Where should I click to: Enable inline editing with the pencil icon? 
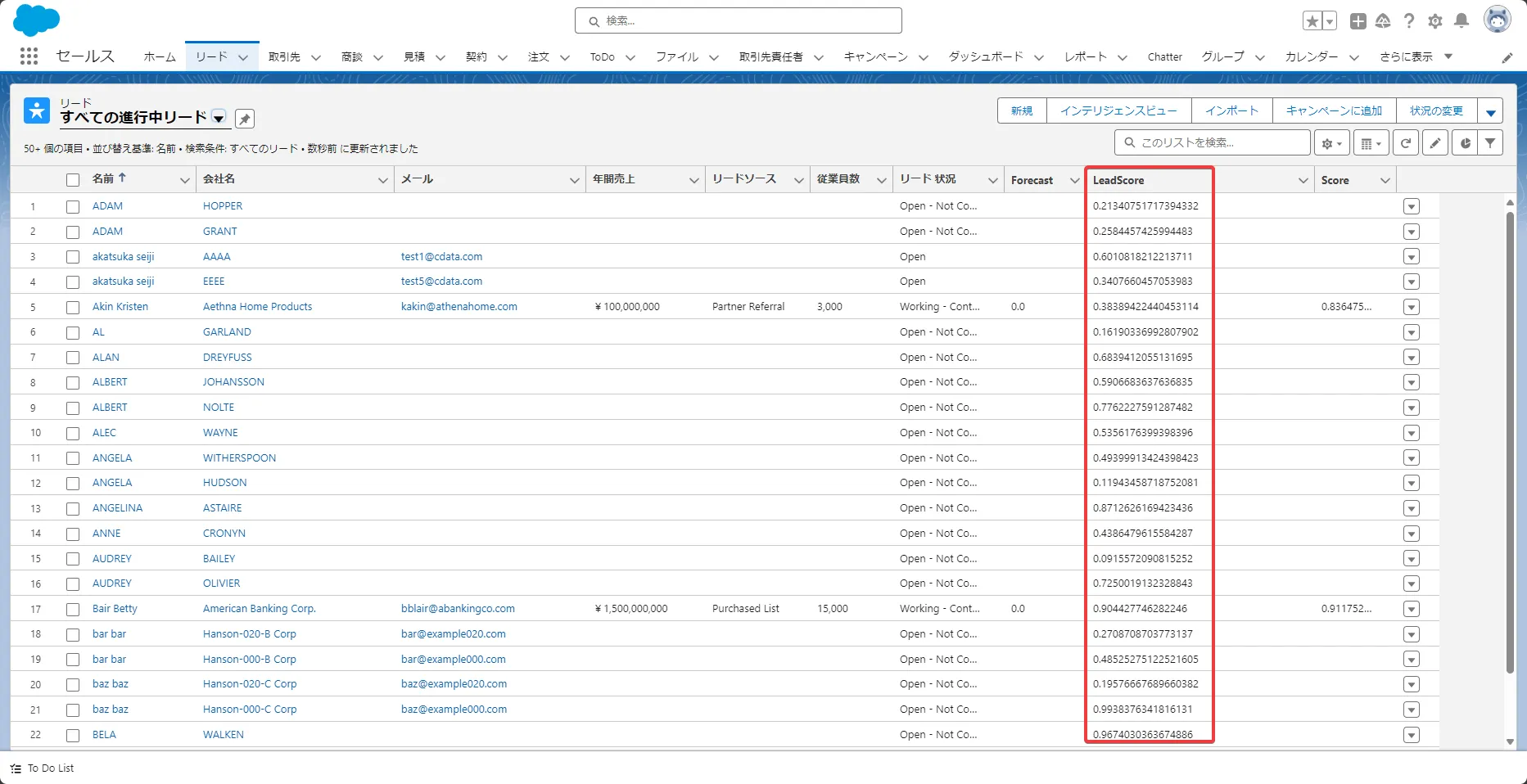(x=1435, y=142)
